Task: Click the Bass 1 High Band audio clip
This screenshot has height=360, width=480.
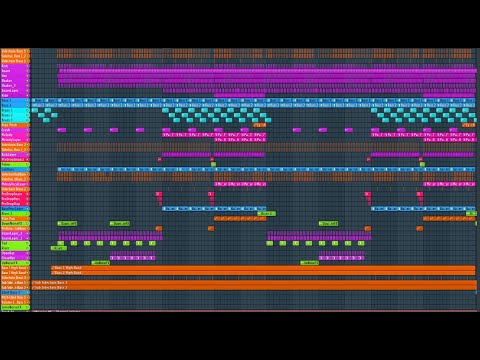Action: pyautogui.click(x=263, y=268)
